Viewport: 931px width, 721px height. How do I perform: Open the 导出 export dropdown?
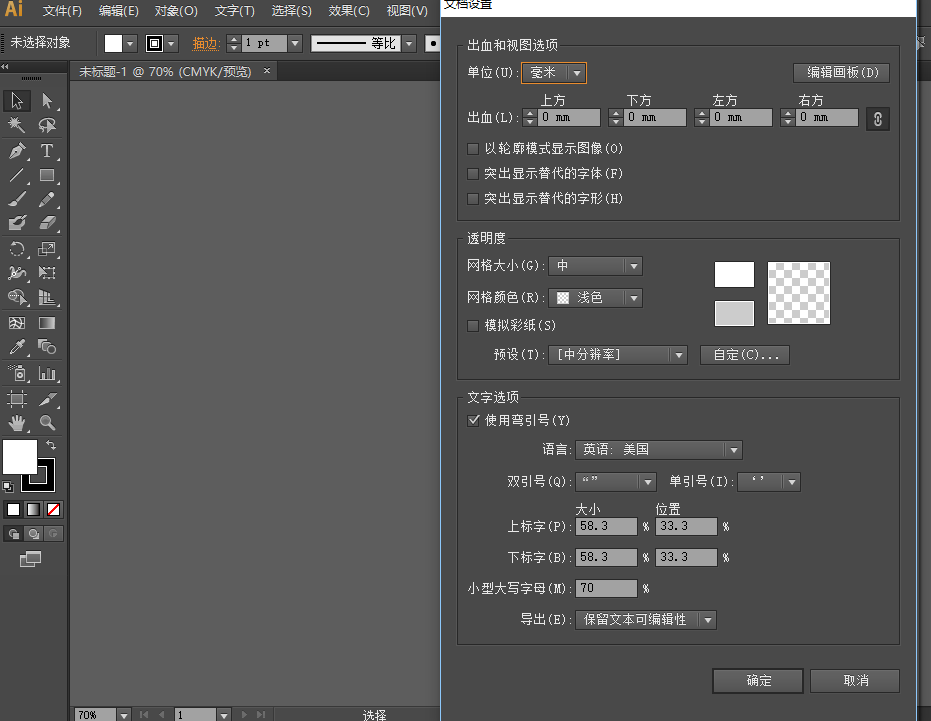tap(646, 620)
